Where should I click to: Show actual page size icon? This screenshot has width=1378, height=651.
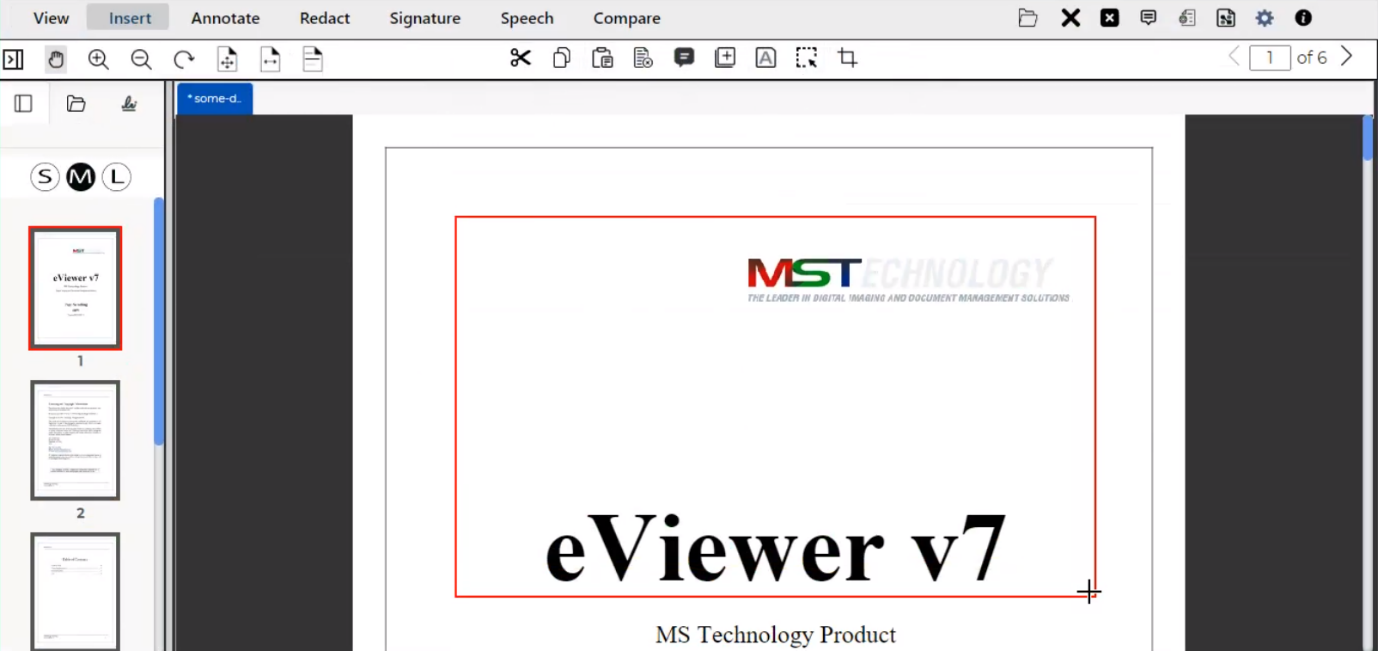[313, 59]
